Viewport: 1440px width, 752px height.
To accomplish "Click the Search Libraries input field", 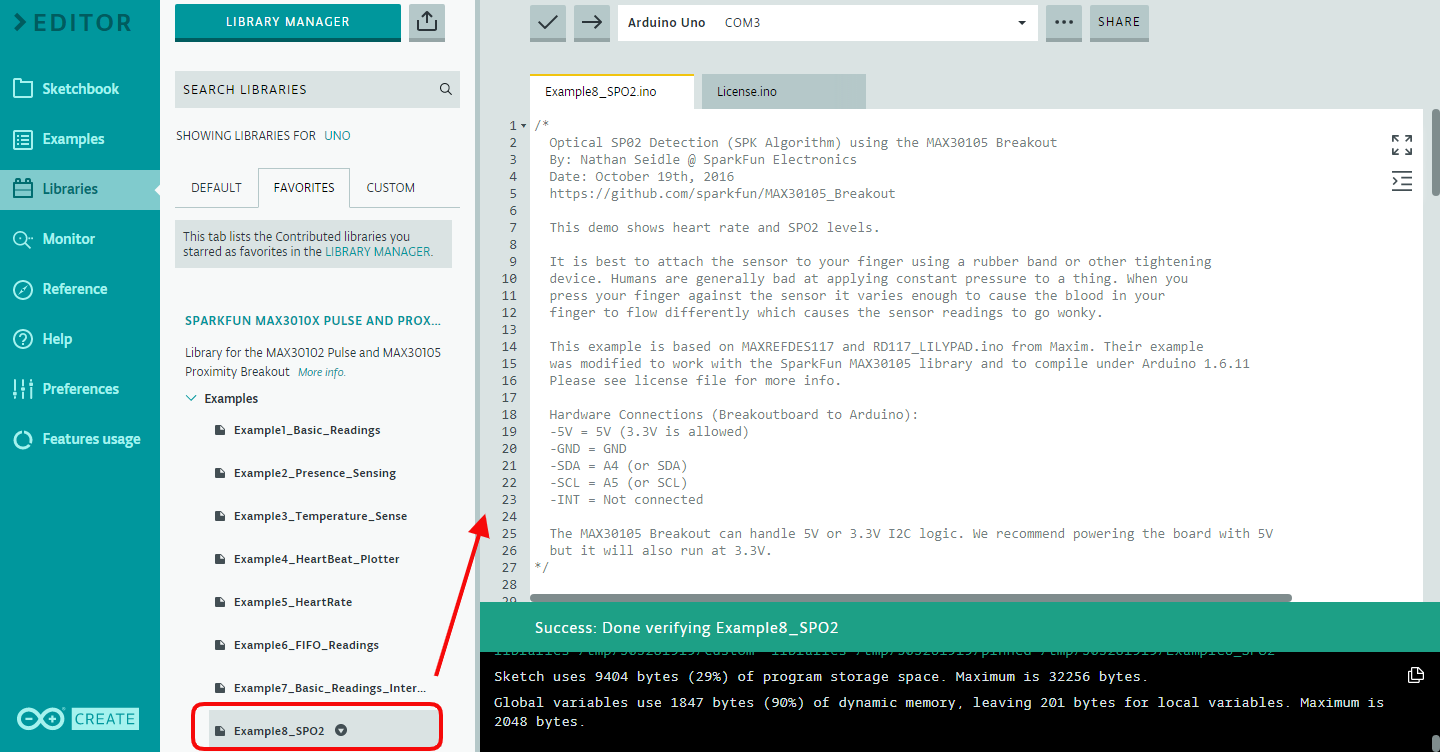I will click(317, 89).
